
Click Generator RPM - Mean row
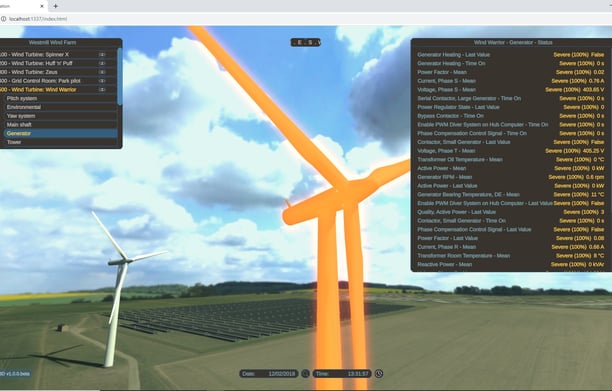511,177
